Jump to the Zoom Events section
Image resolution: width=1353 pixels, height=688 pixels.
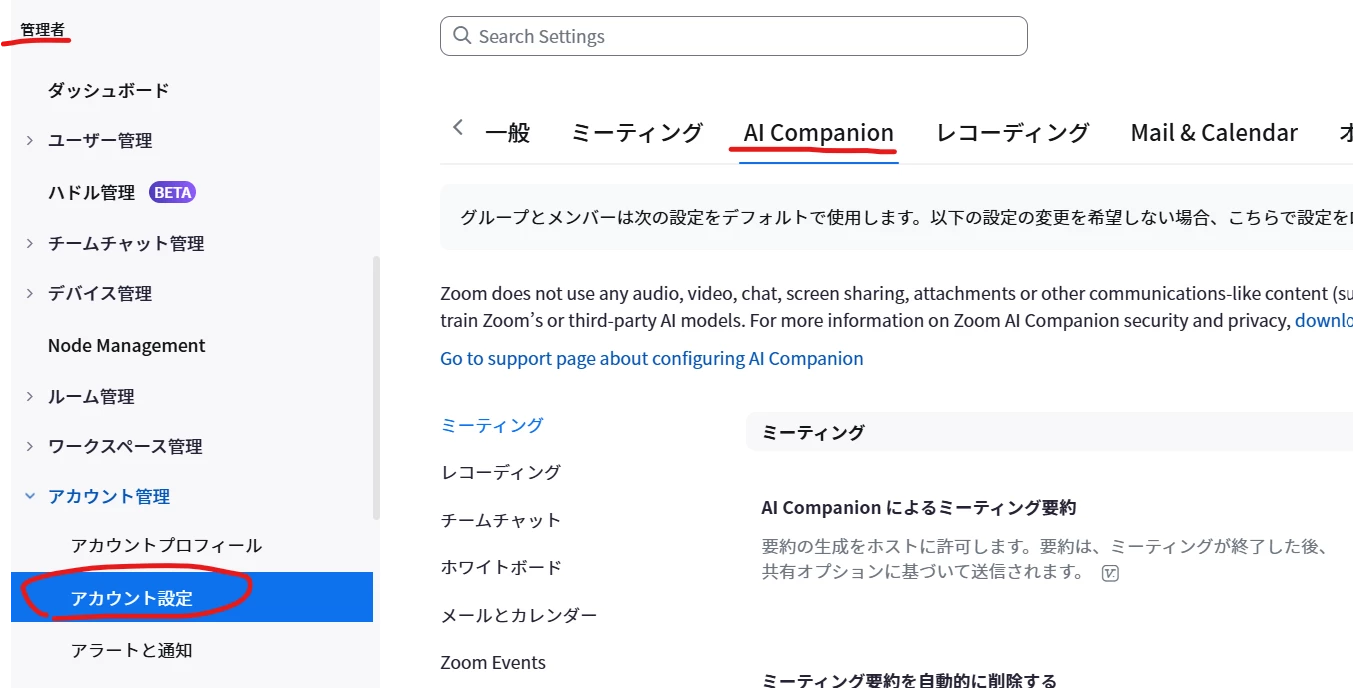pos(493,662)
